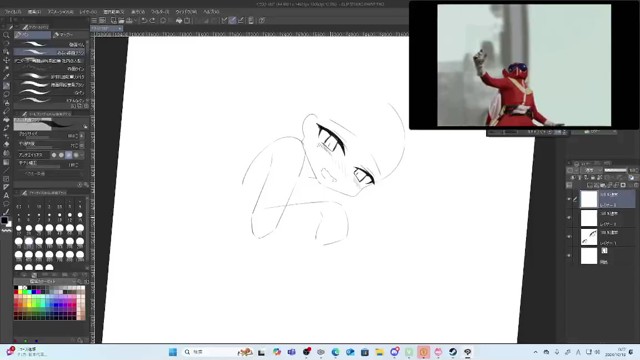Toggle the highlighted snap to ruler button
This screenshot has width=640, height=360.
click(x=232, y=20)
